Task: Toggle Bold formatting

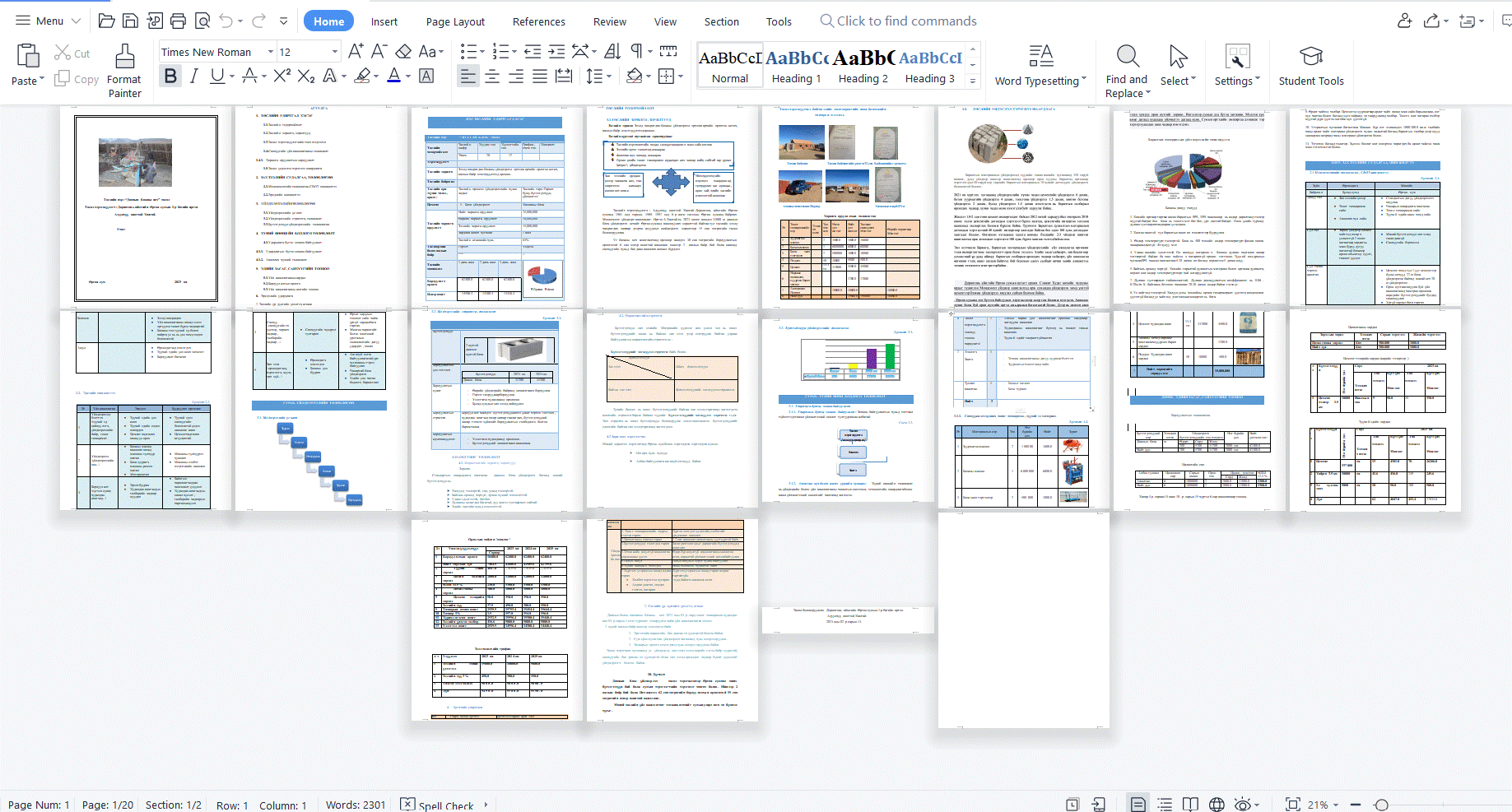Action: (170, 76)
